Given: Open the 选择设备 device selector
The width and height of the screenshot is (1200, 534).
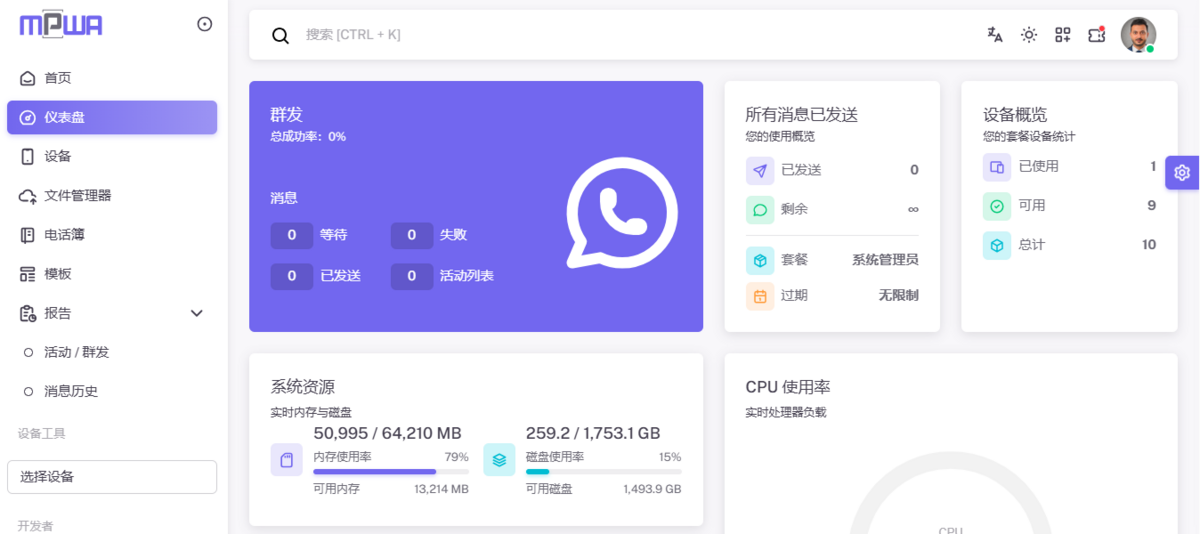Looking at the screenshot, I should (112, 477).
